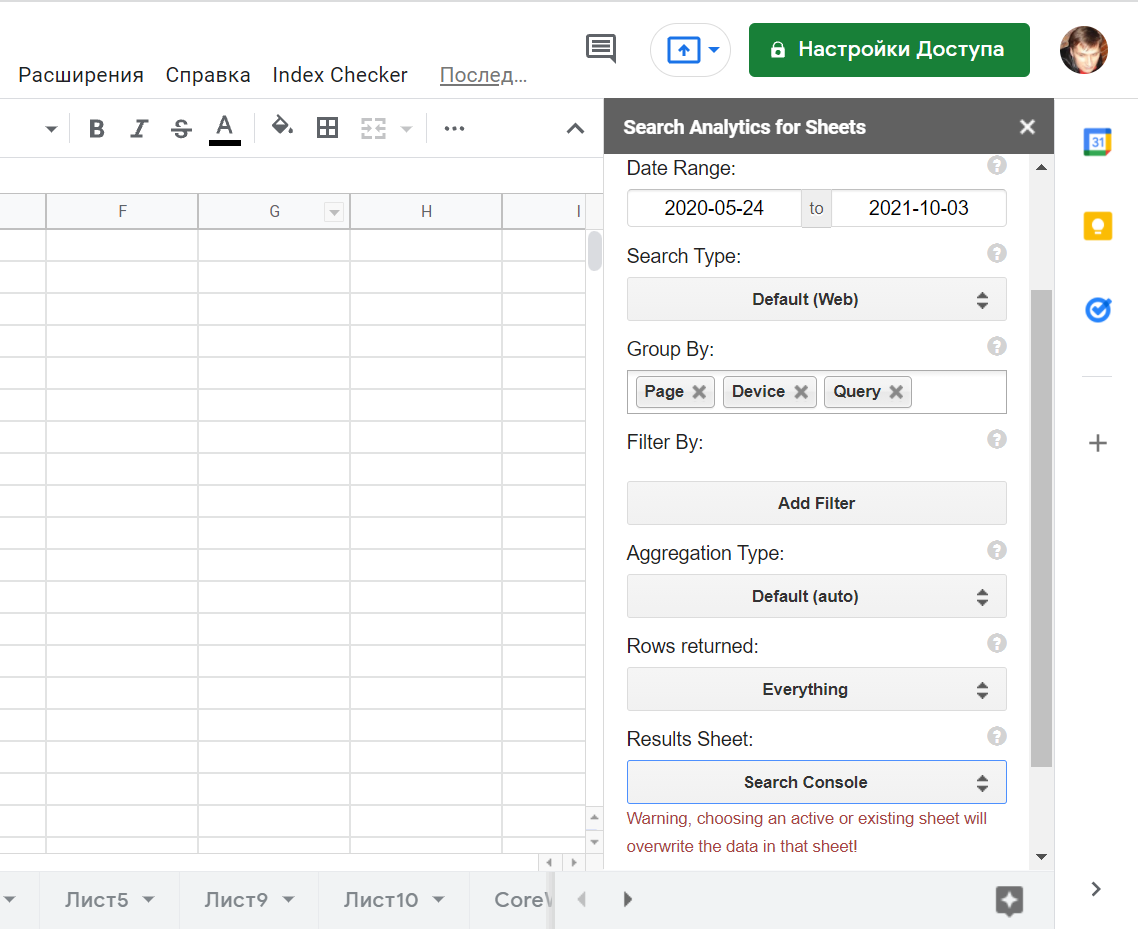This screenshot has height=929, width=1138.
Task: Remove the Query grouping tag
Action: click(896, 392)
